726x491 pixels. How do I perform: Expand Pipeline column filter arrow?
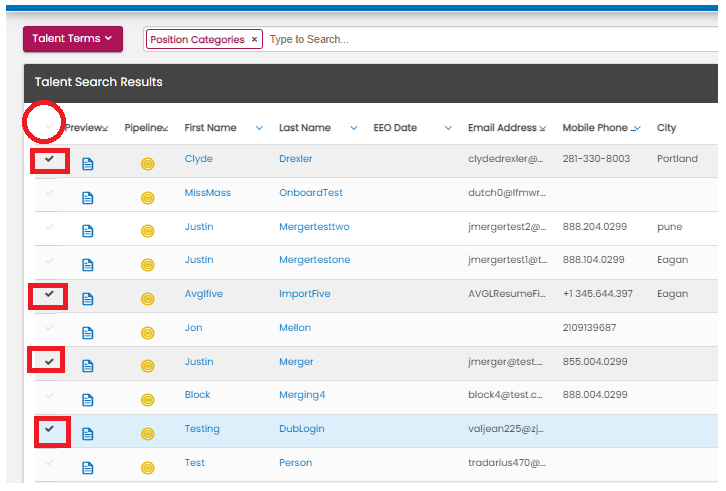165,128
